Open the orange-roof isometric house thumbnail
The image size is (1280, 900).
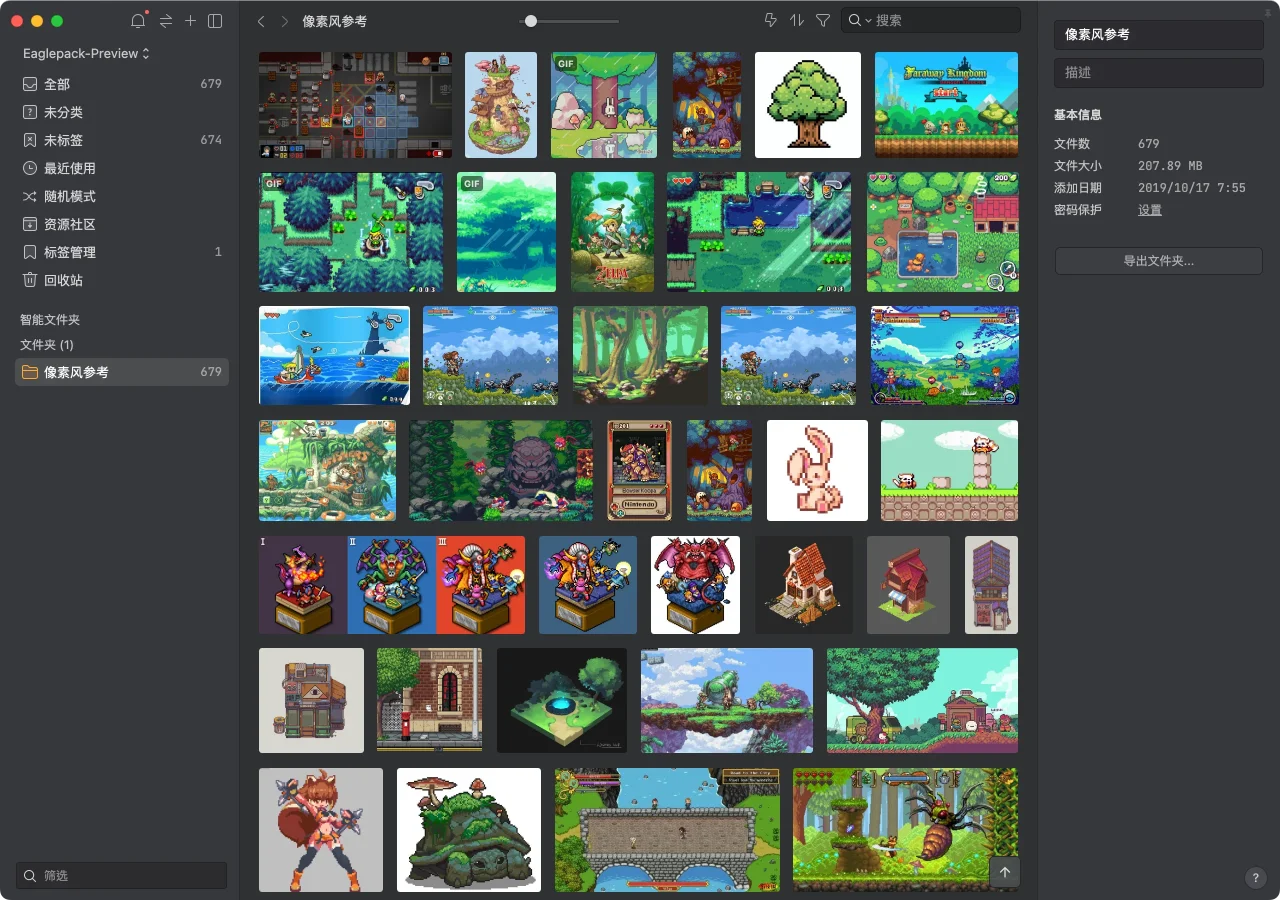tap(804, 585)
